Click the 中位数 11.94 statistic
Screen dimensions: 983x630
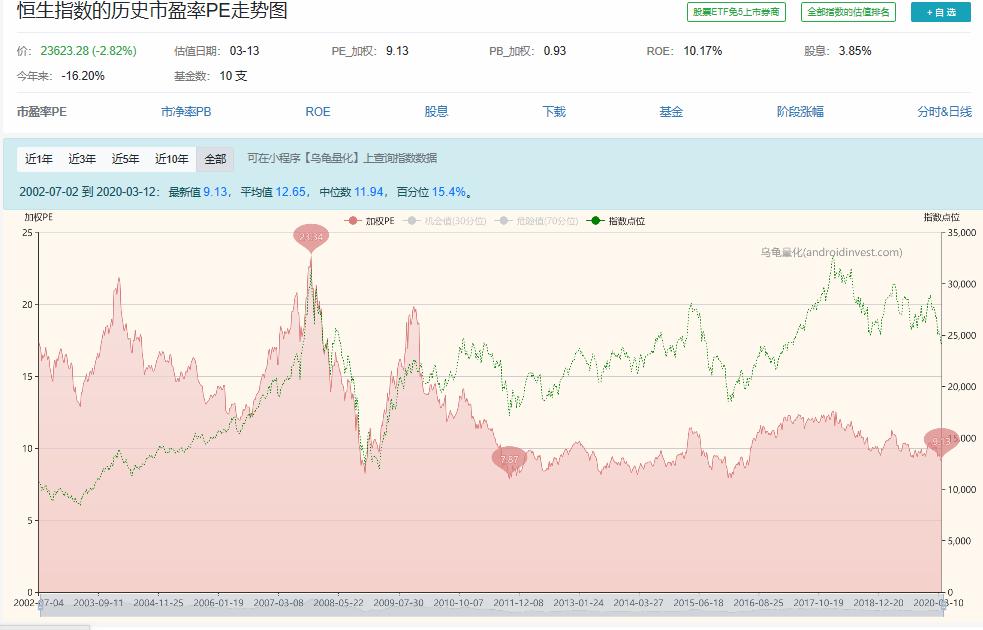pyautogui.click(x=352, y=192)
